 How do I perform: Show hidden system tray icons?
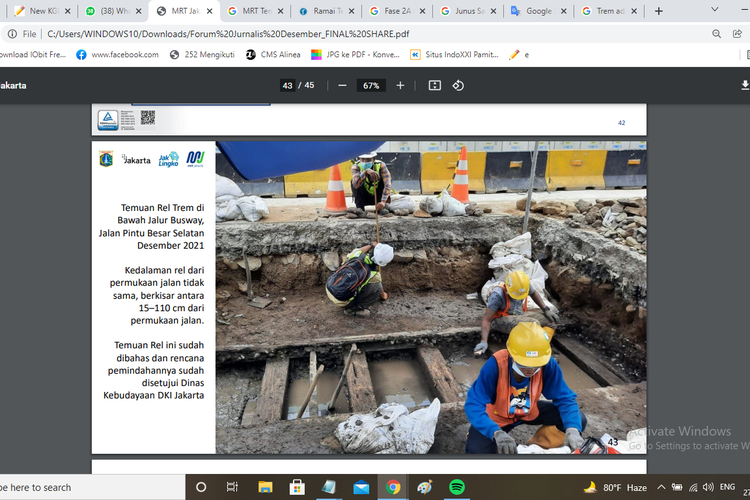[x=661, y=487]
